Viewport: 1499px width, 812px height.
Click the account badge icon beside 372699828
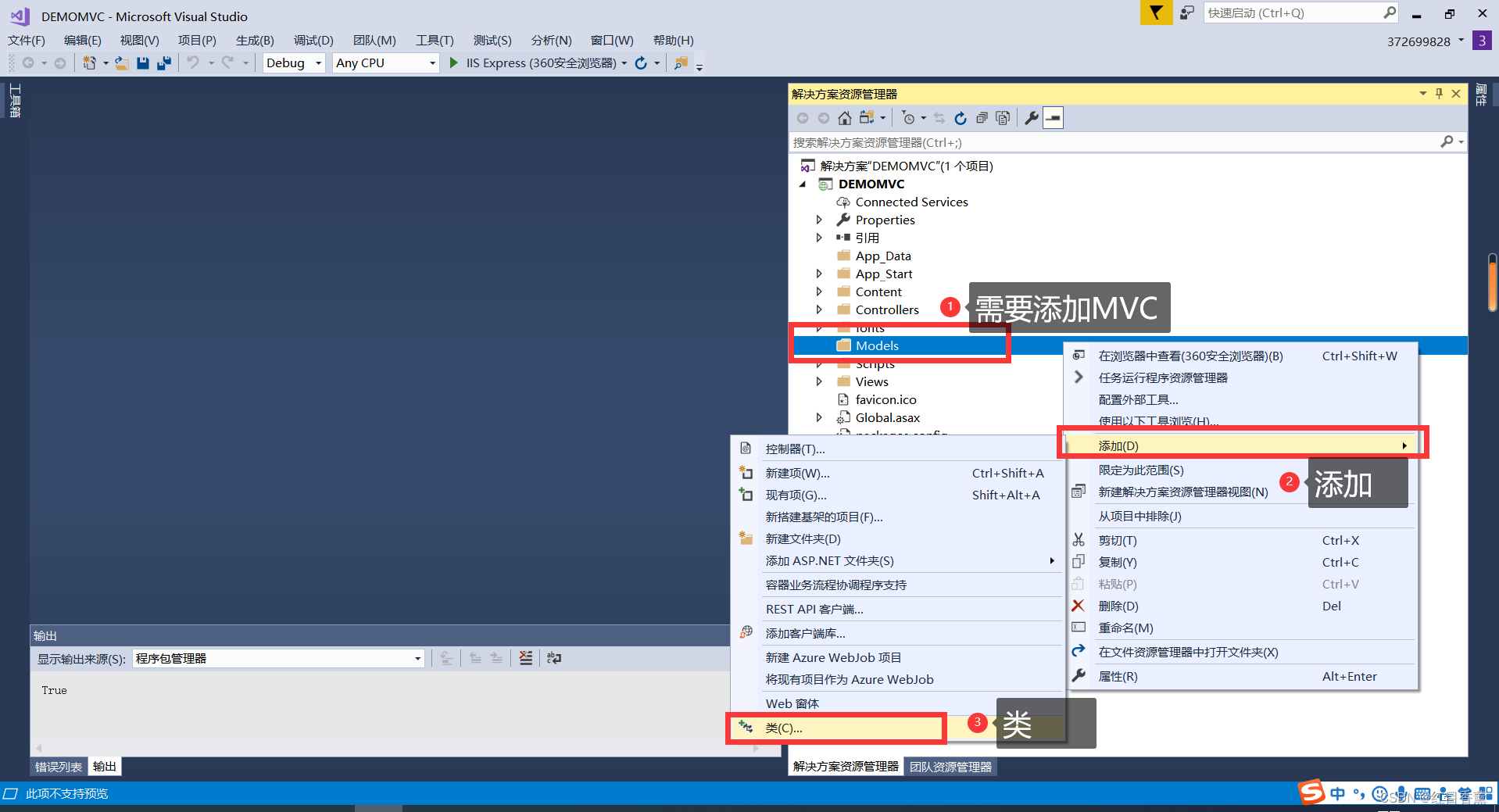[1482, 41]
